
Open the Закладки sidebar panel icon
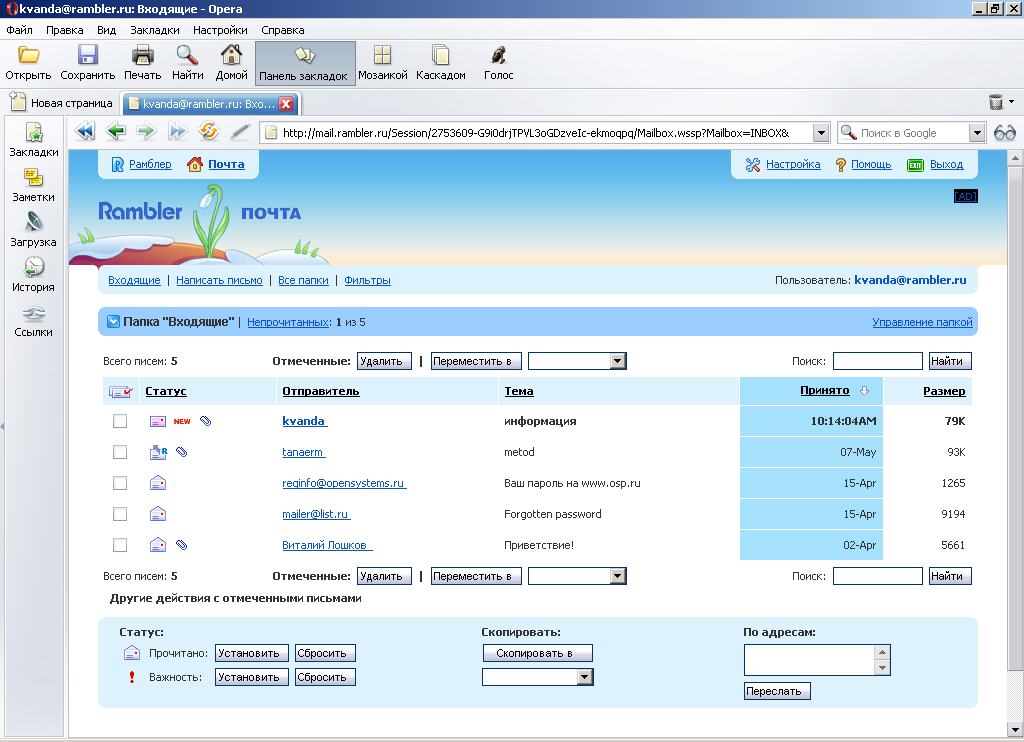coord(34,133)
